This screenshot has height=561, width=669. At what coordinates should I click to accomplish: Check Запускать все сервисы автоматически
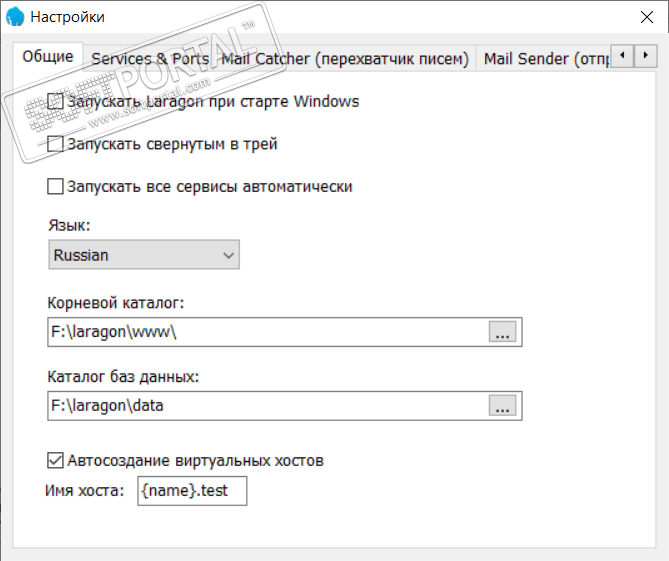pos(55,186)
